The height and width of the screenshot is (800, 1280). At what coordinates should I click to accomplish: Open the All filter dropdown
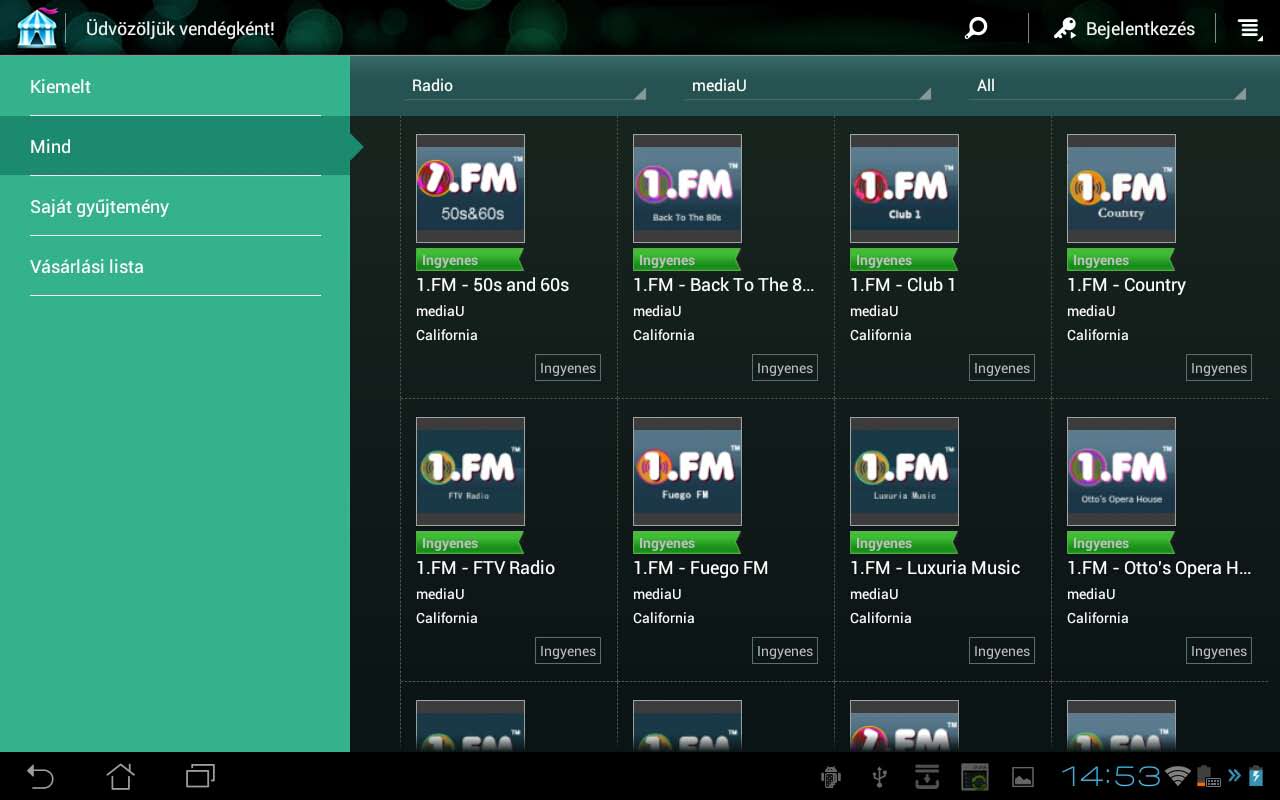1109,86
